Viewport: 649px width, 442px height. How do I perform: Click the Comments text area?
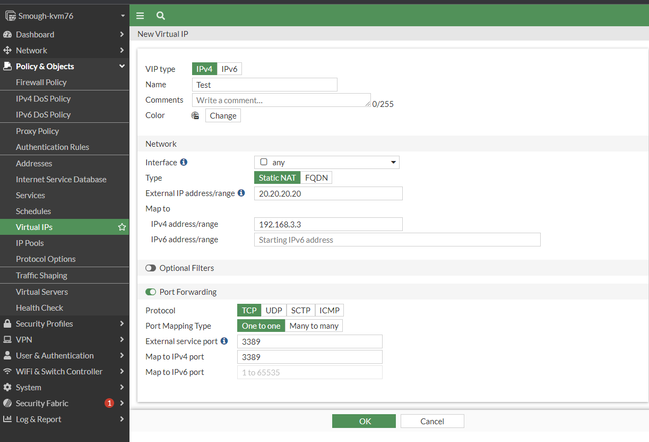point(281,100)
